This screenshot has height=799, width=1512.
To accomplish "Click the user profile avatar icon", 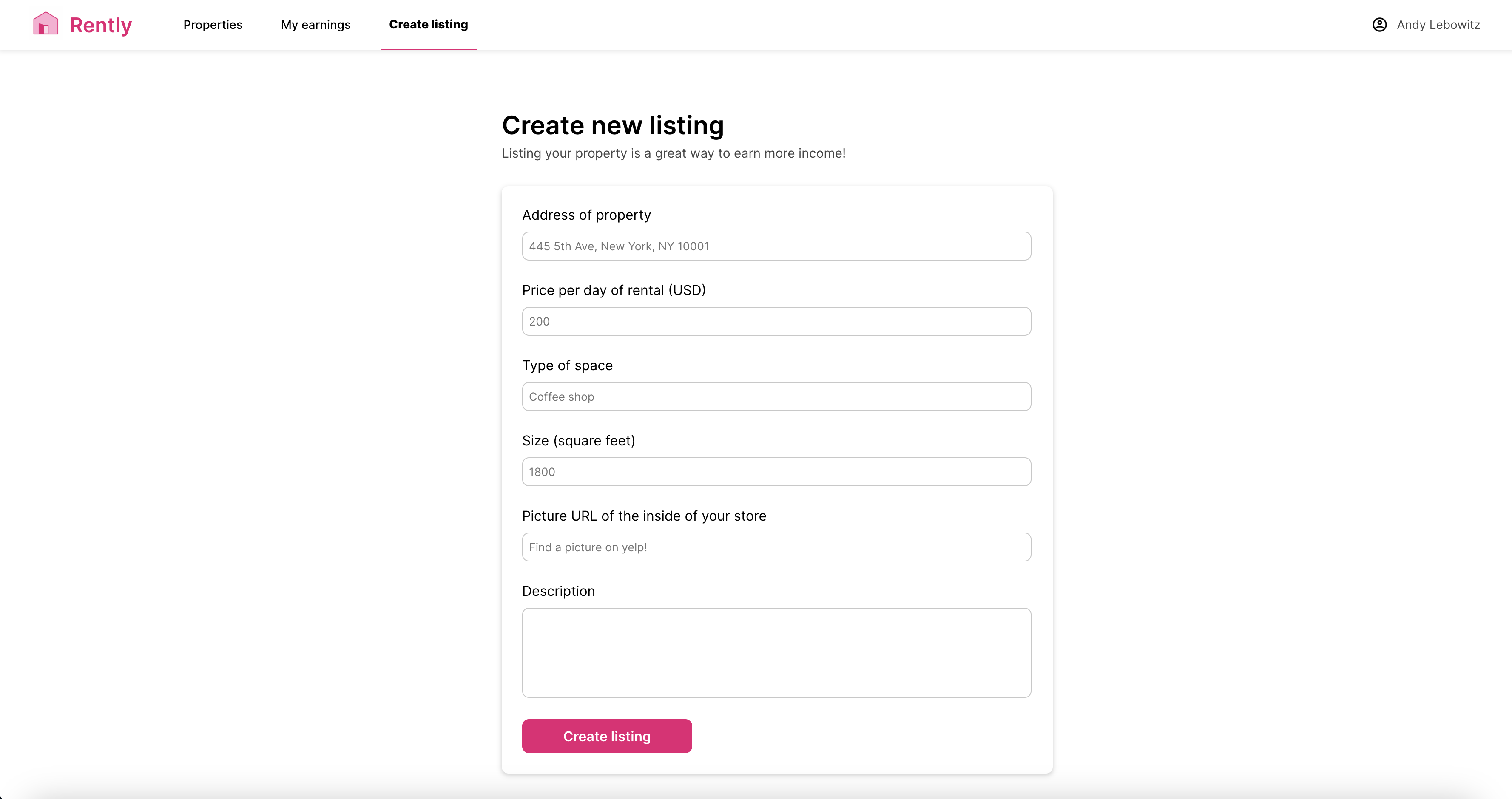I will coord(1379,25).
